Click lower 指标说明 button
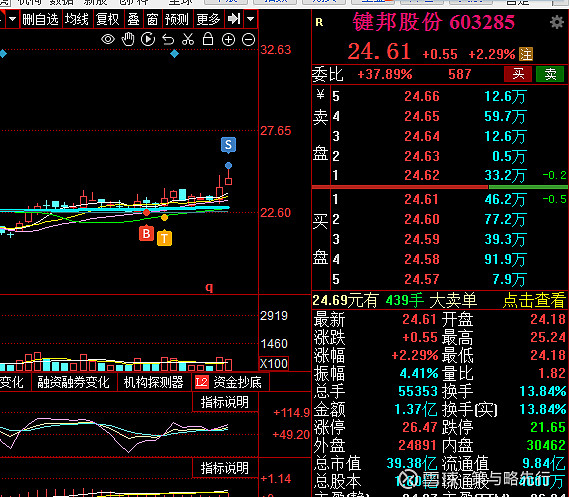This screenshot has height=497, width=569. click(225, 468)
